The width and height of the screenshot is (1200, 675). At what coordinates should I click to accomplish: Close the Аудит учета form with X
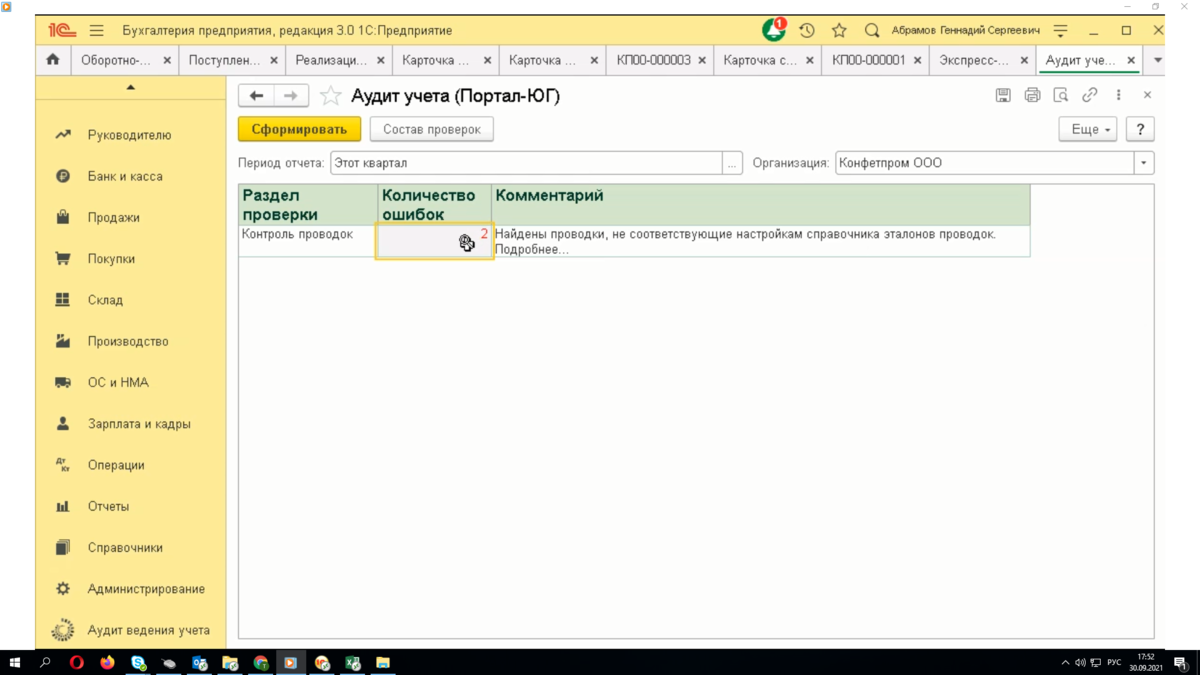pos(1147,95)
